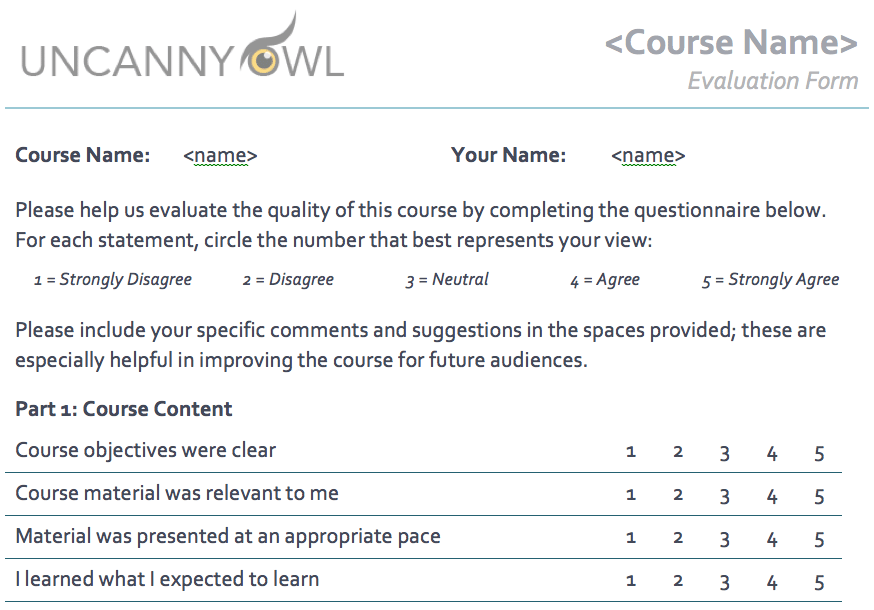874x610 pixels.
Task: Mark rating 5 for learned what I expected
Action: [x=819, y=582]
